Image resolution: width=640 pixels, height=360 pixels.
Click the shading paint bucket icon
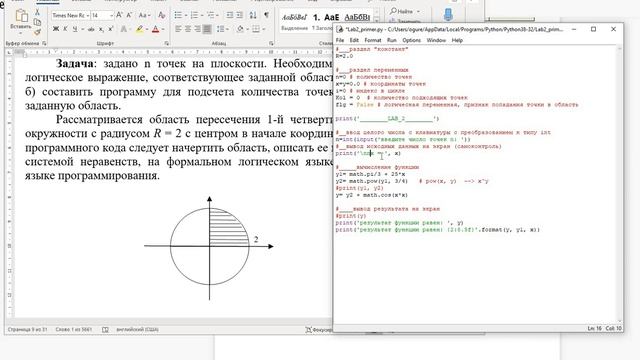pos(240,29)
